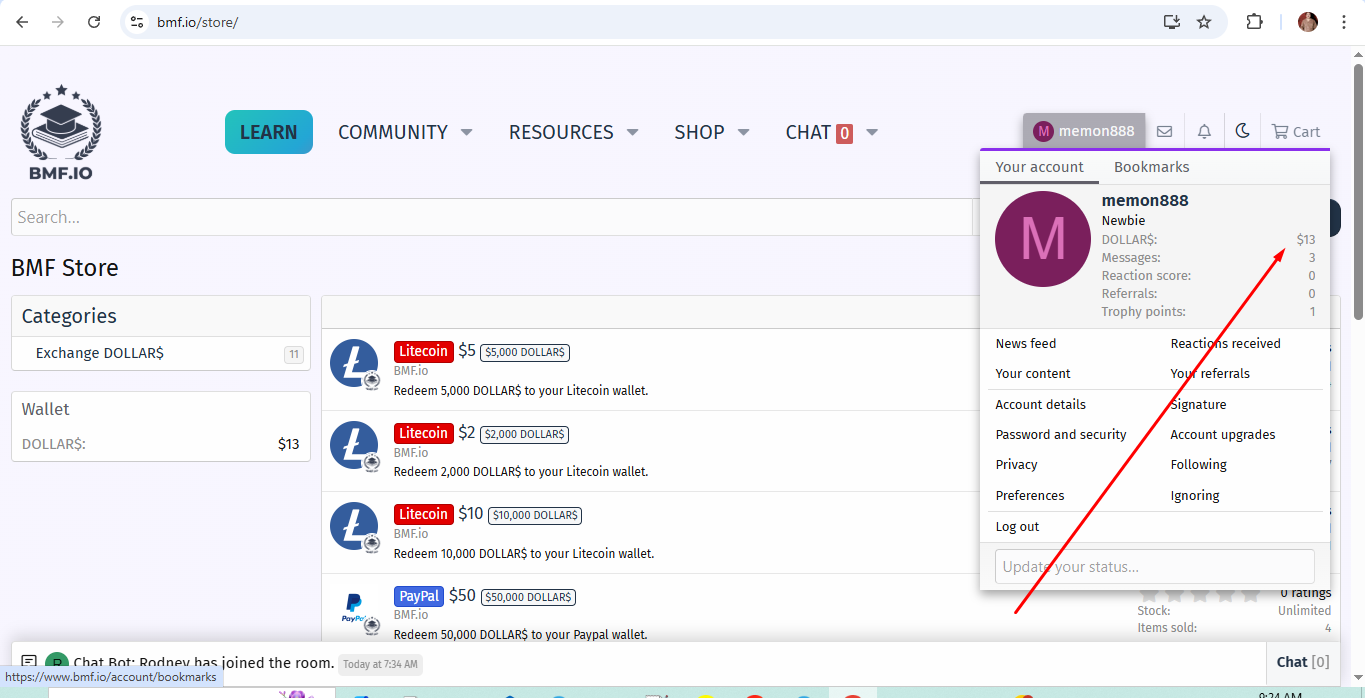Open Signature settings link
Screen dimensions: 1365x698
tap(1198, 404)
